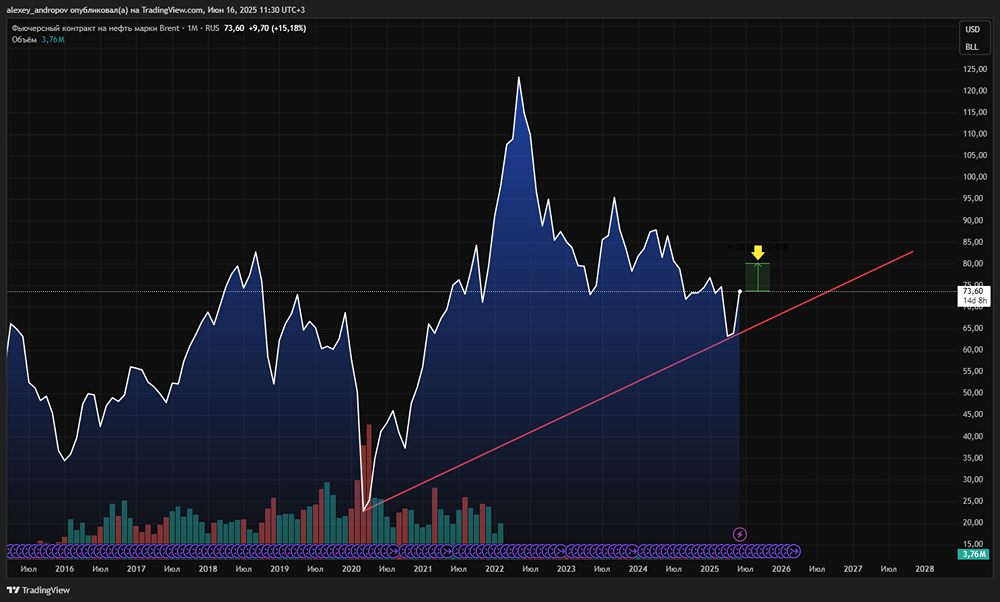The height and width of the screenshot is (602, 1000).
Task: Click the 85,00 price axis label
Action: 974,242
